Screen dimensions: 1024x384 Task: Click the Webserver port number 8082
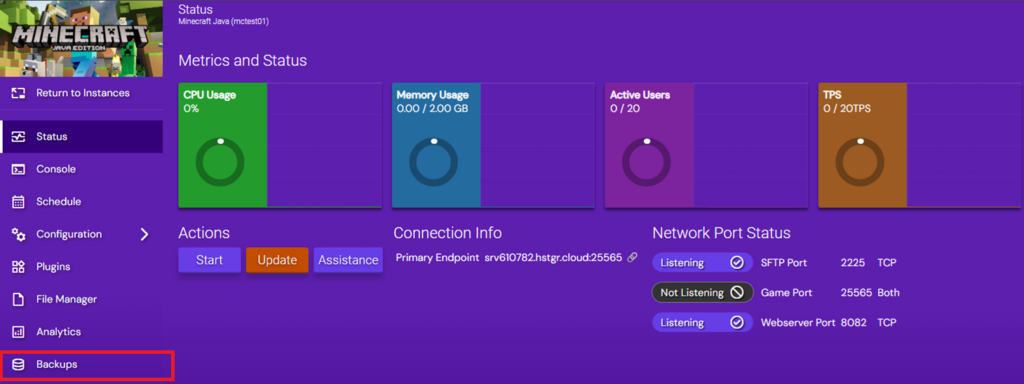(854, 323)
